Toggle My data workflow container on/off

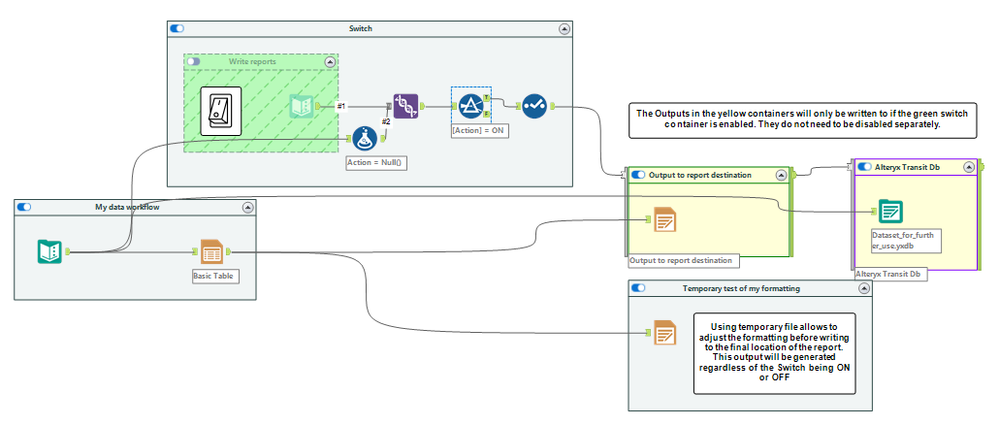[x=24, y=207]
